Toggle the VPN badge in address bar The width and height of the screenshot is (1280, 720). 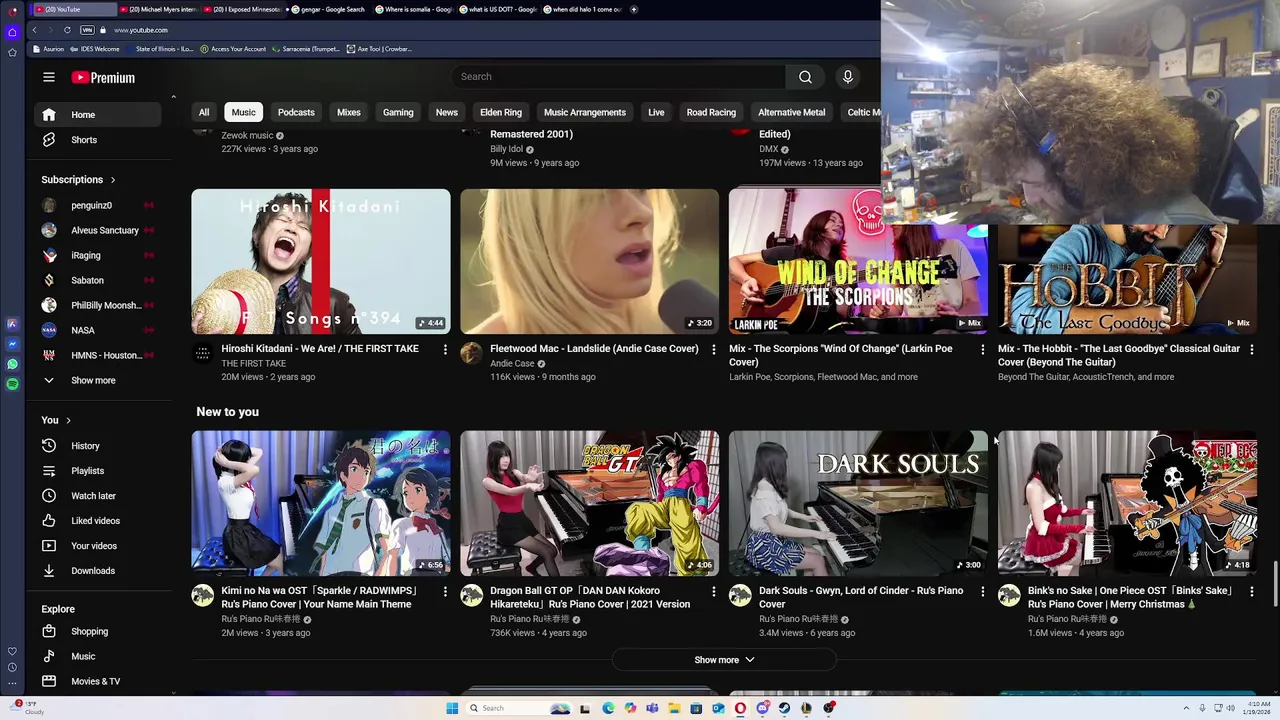[87, 30]
